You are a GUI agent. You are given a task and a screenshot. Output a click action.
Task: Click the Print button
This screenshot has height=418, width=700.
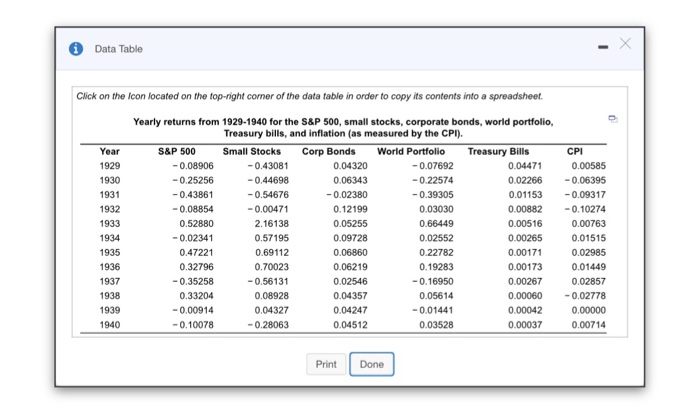point(326,364)
